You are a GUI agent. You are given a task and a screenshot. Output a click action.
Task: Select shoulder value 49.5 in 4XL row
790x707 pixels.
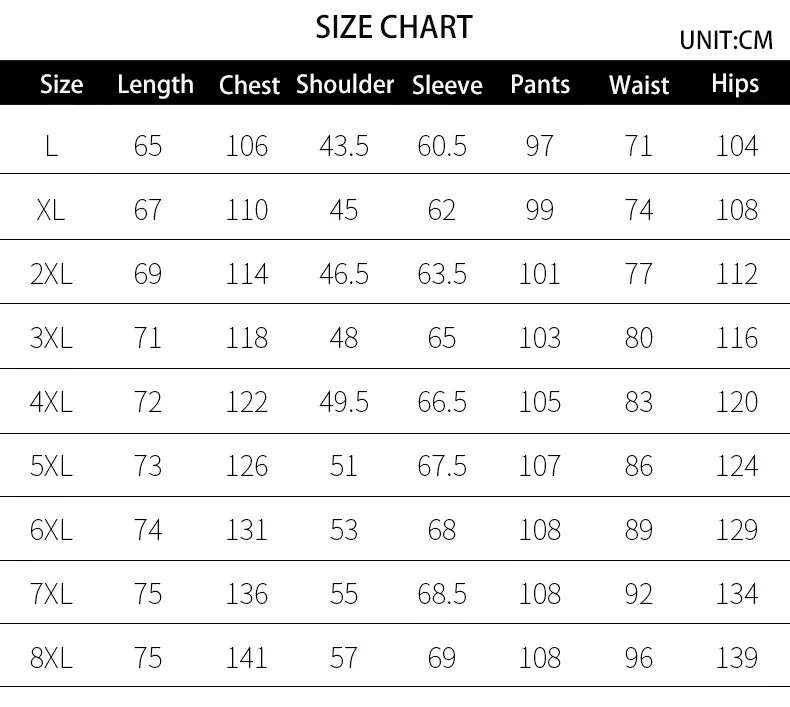pos(344,402)
